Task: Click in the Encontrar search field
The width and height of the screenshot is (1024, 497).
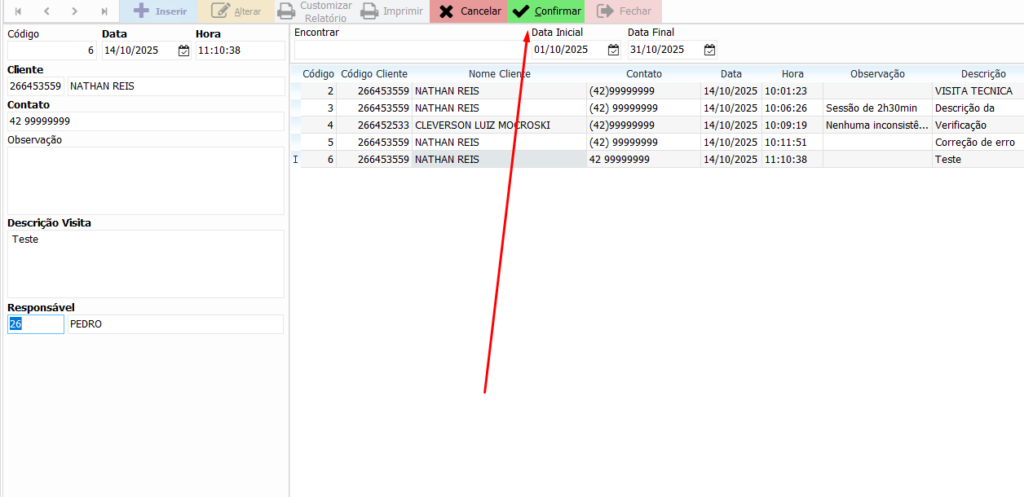Action: tap(408, 50)
